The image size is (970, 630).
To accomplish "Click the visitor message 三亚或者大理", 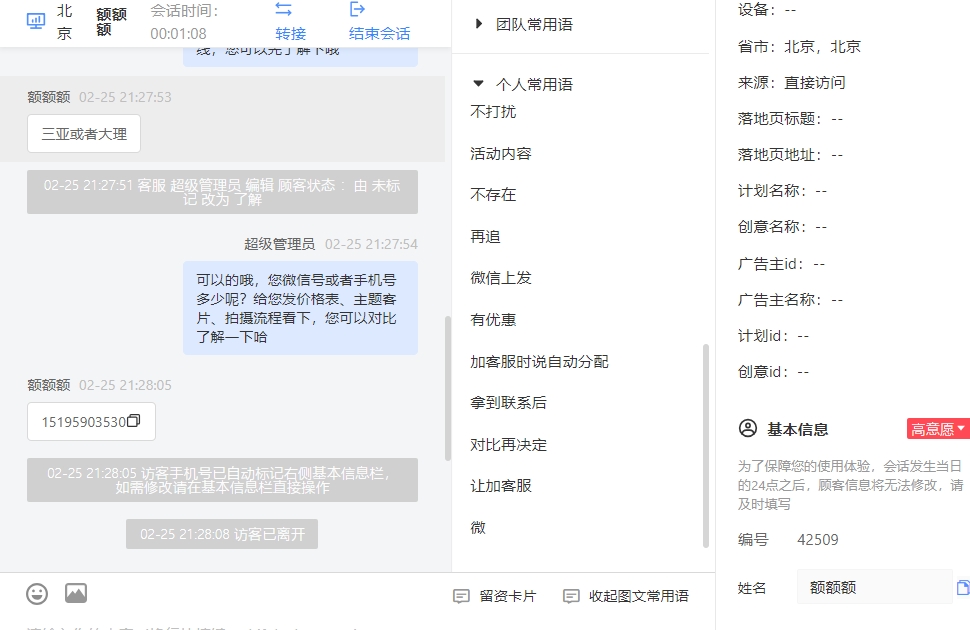I will click(84, 134).
